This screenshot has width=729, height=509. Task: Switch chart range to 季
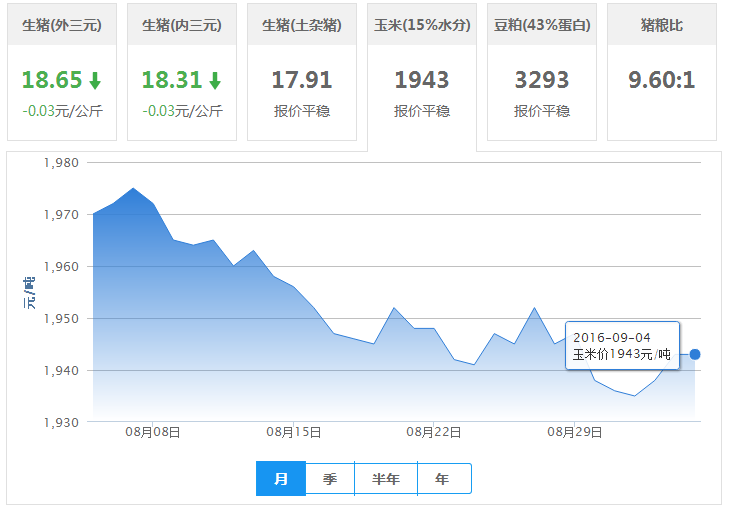tap(330, 478)
